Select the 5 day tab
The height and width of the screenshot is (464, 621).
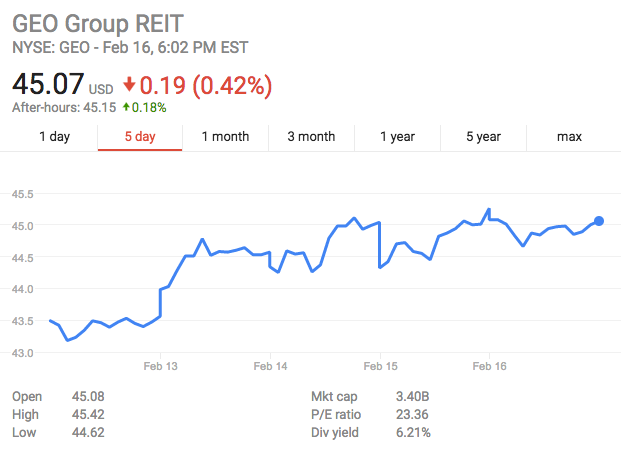click(140, 137)
